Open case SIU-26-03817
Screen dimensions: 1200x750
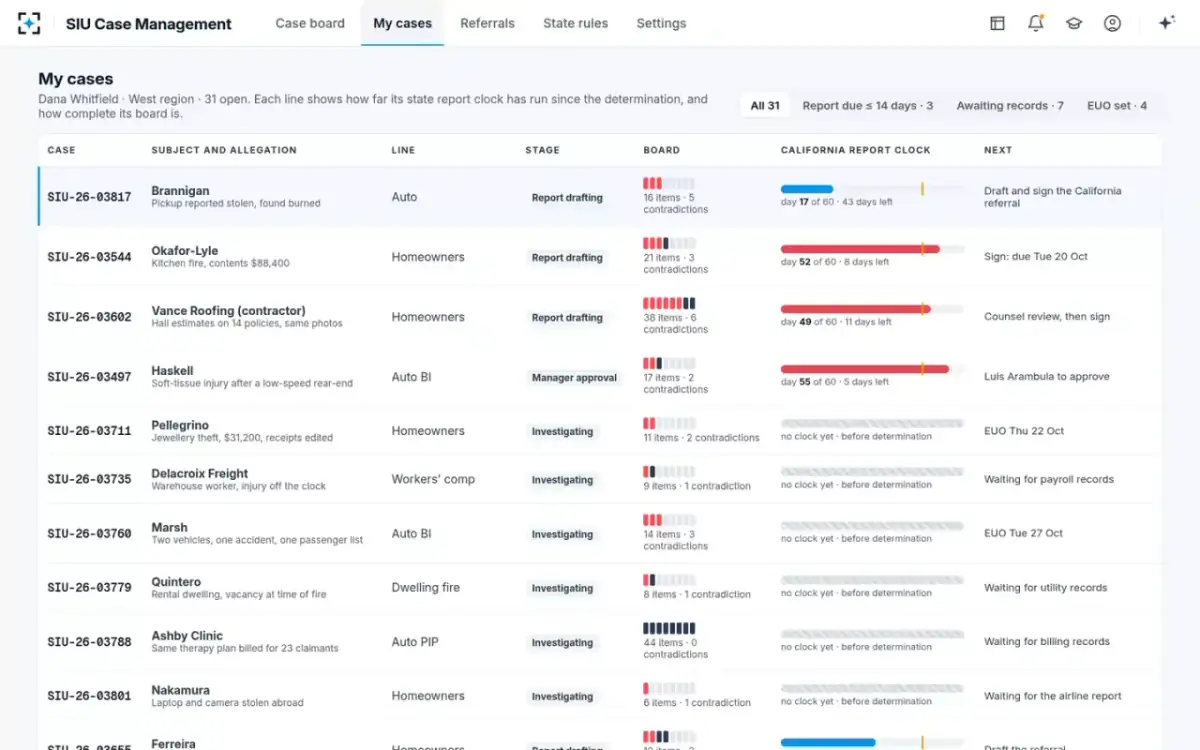tap(89, 197)
